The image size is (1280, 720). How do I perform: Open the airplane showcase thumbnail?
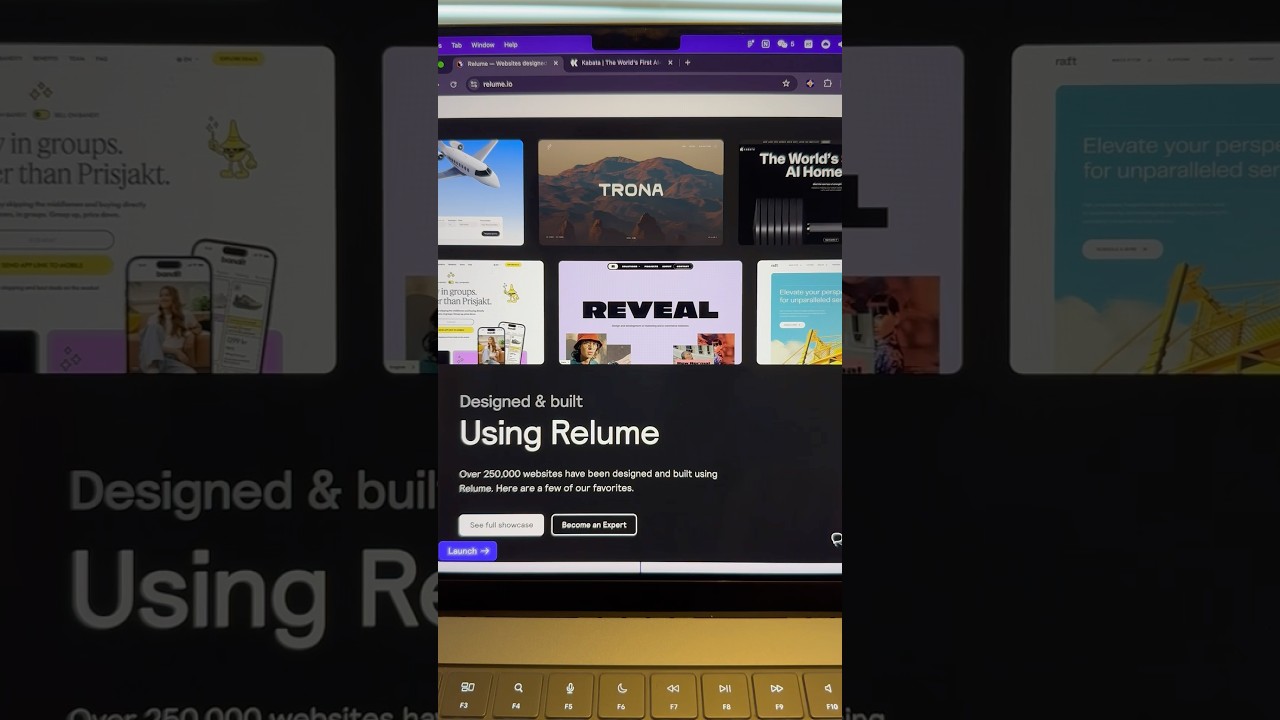(480, 192)
